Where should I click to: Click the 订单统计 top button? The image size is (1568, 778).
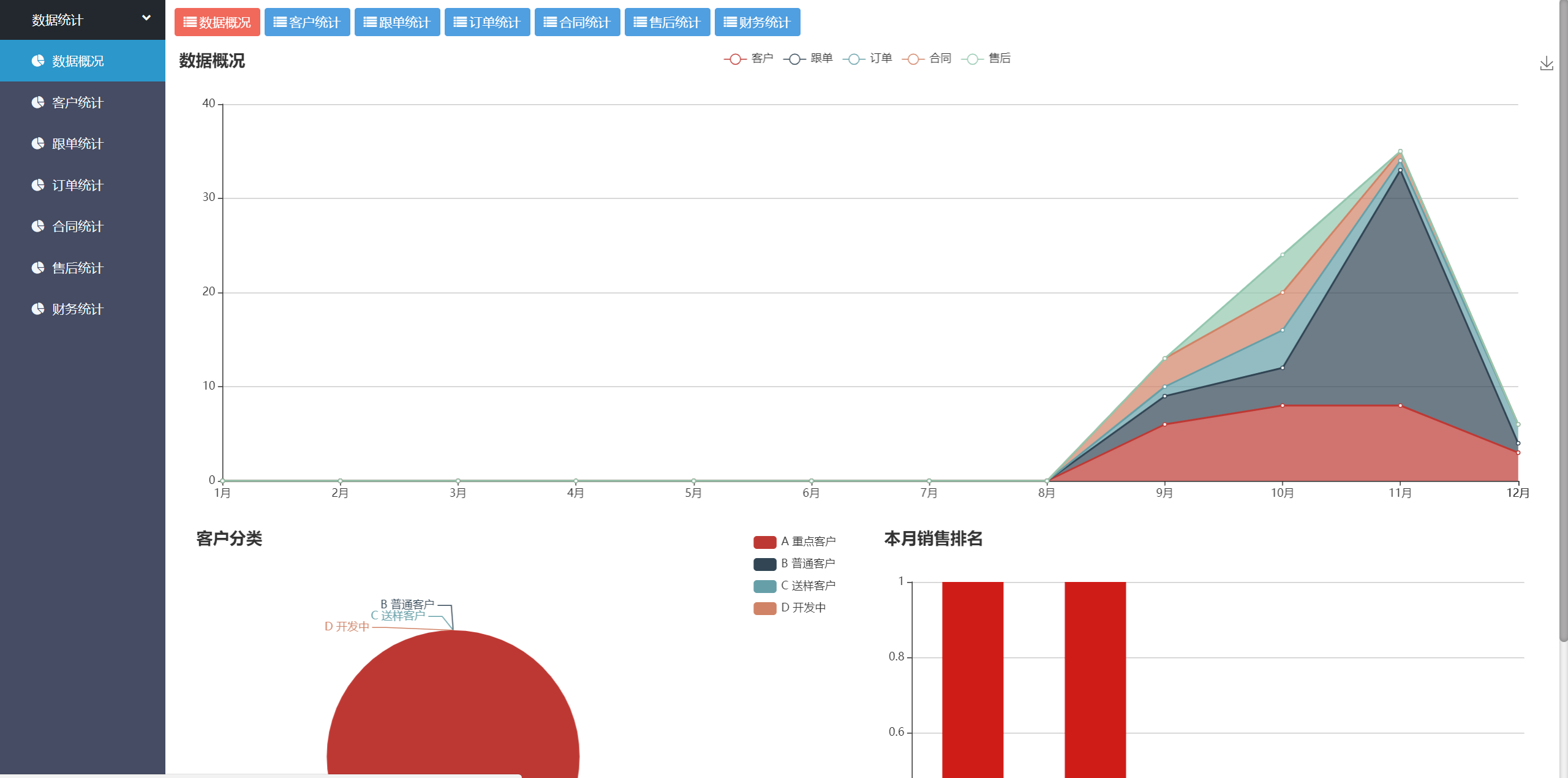pos(488,22)
